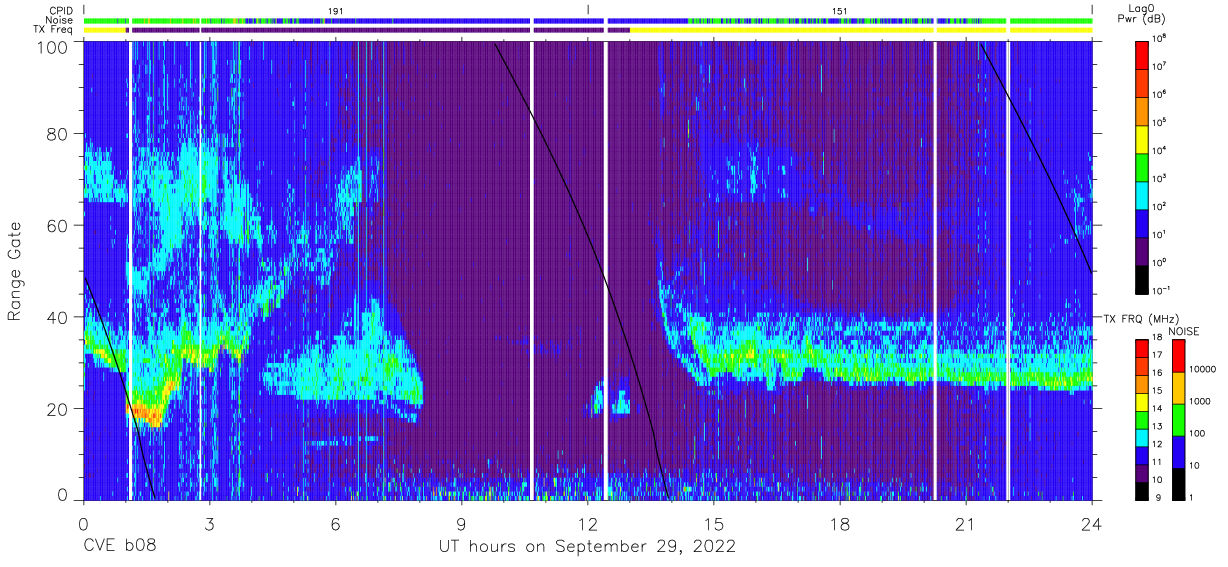Click the 14 label on TX FRQ scale
The height and width of the screenshot is (567, 1228).
click(x=1158, y=410)
